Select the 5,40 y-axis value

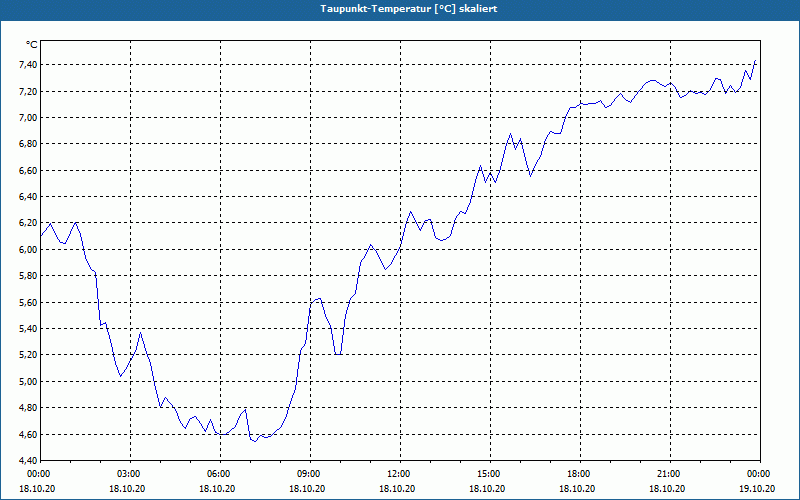(28, 329)
